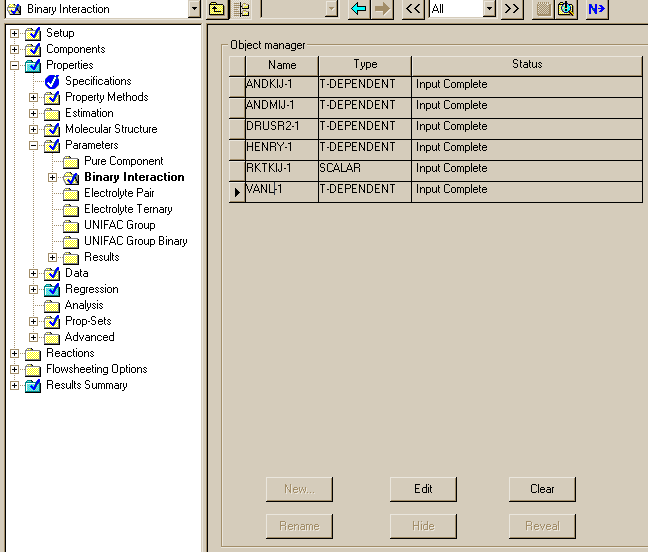Click the Next (N>) icon
648x552 pixels.
pos(597,9)
